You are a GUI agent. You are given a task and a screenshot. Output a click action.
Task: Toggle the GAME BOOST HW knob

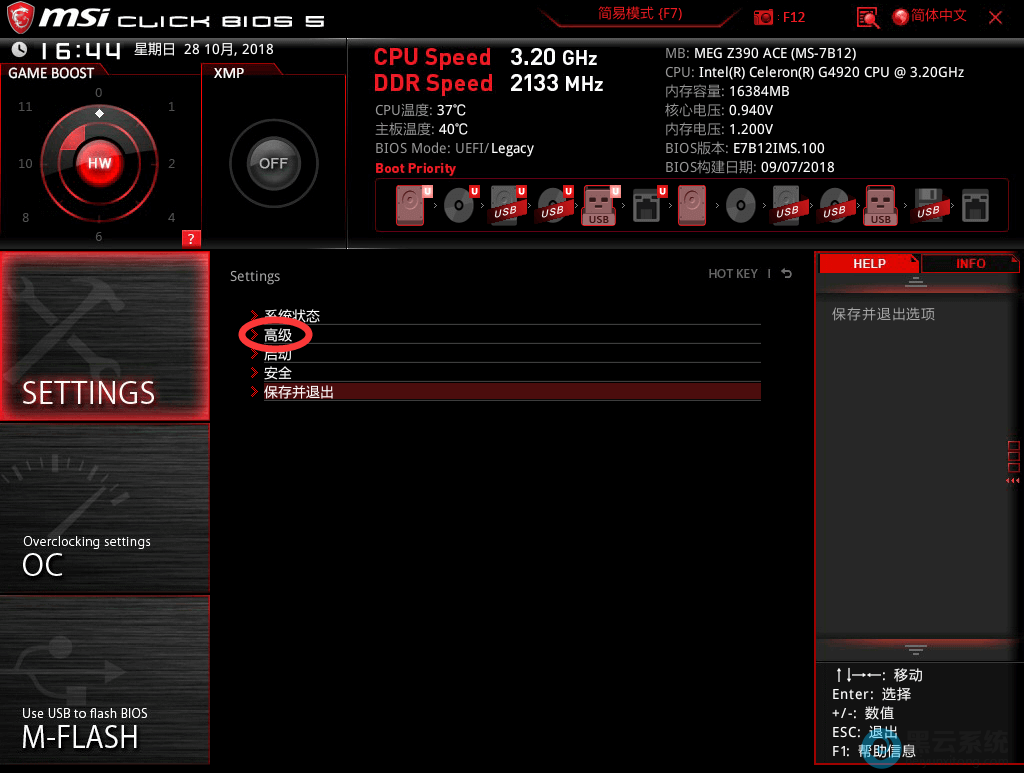pos(99,163)
